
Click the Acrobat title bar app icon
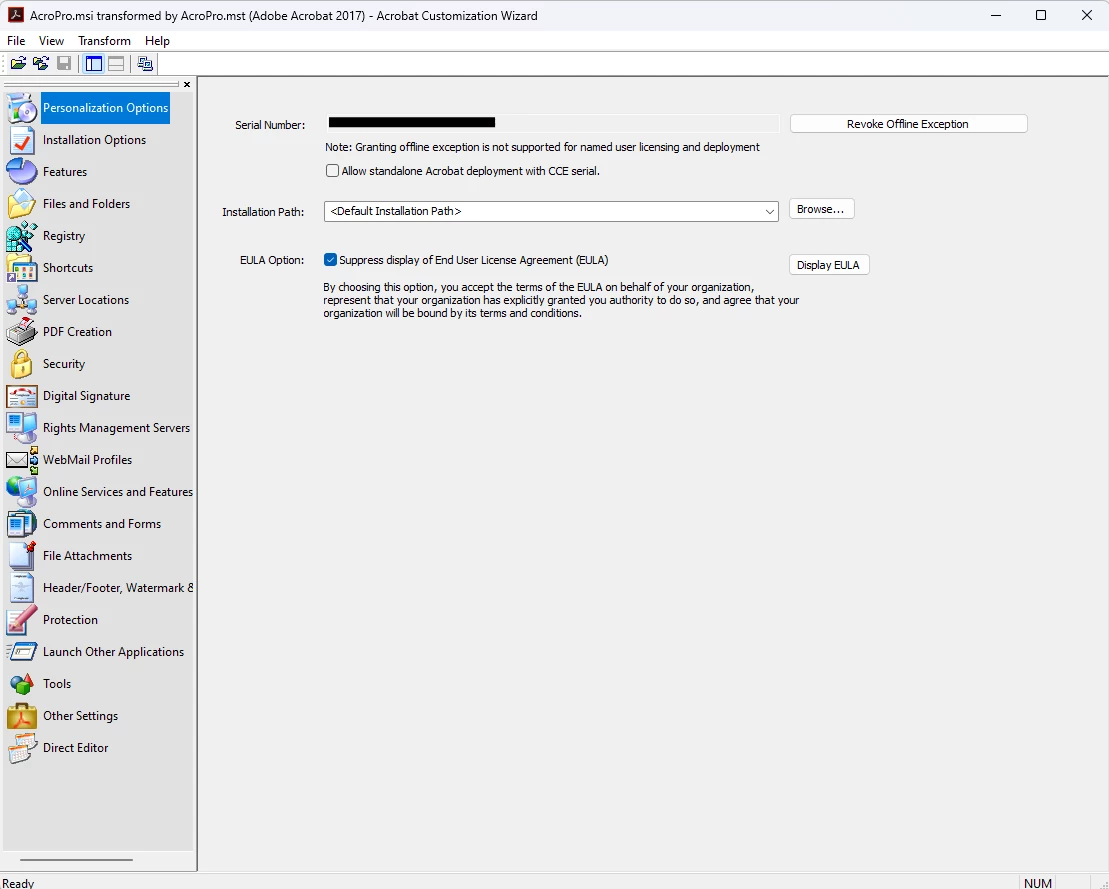(16, 15)
